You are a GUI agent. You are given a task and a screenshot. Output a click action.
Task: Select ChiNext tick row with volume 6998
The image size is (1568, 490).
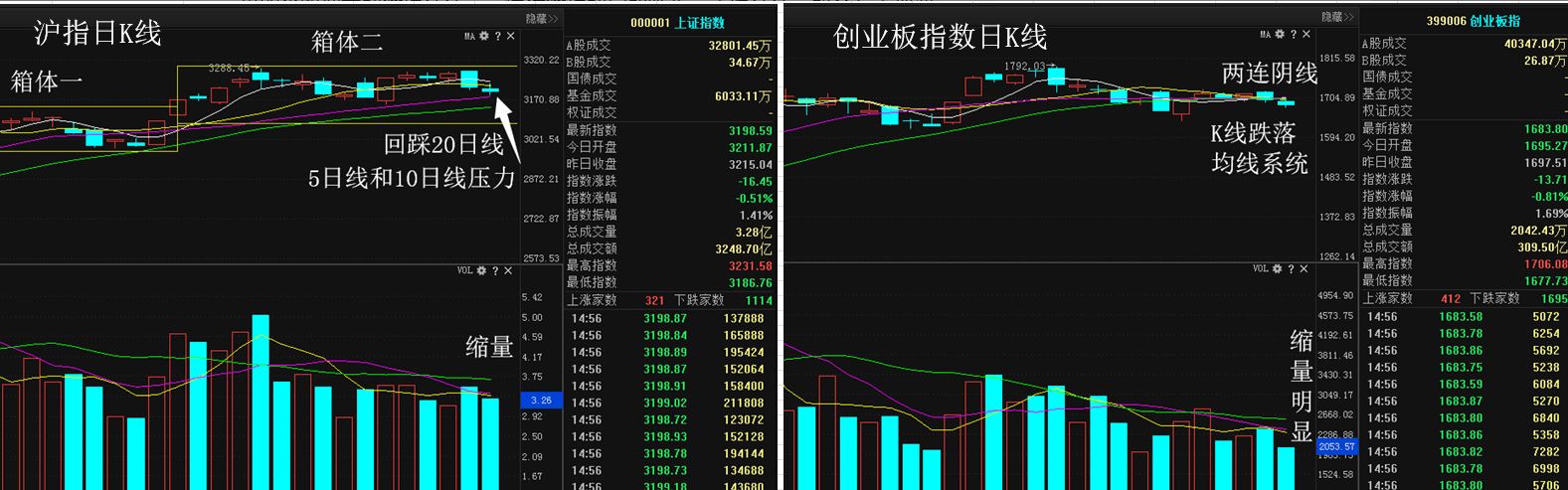tap(1465, 469)
